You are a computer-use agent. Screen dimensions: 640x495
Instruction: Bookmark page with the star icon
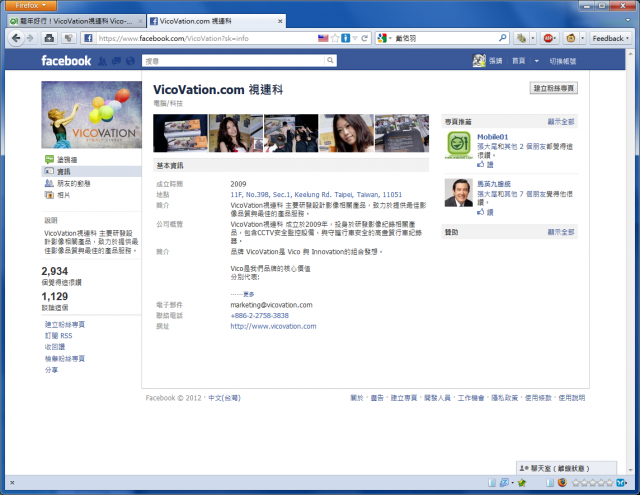point(335,38)
